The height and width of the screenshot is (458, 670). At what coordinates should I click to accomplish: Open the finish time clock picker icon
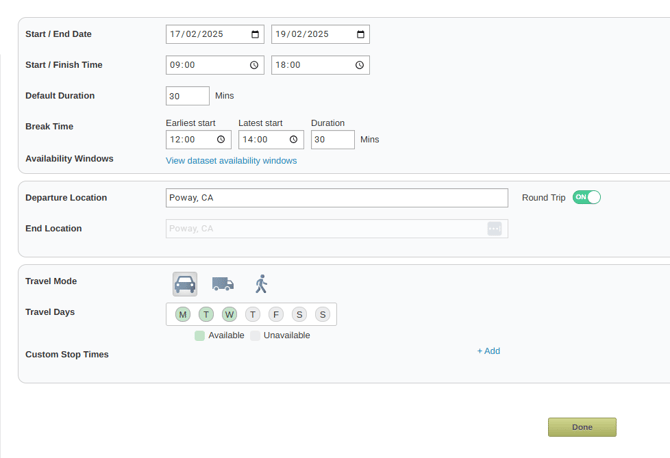[360, 65]
